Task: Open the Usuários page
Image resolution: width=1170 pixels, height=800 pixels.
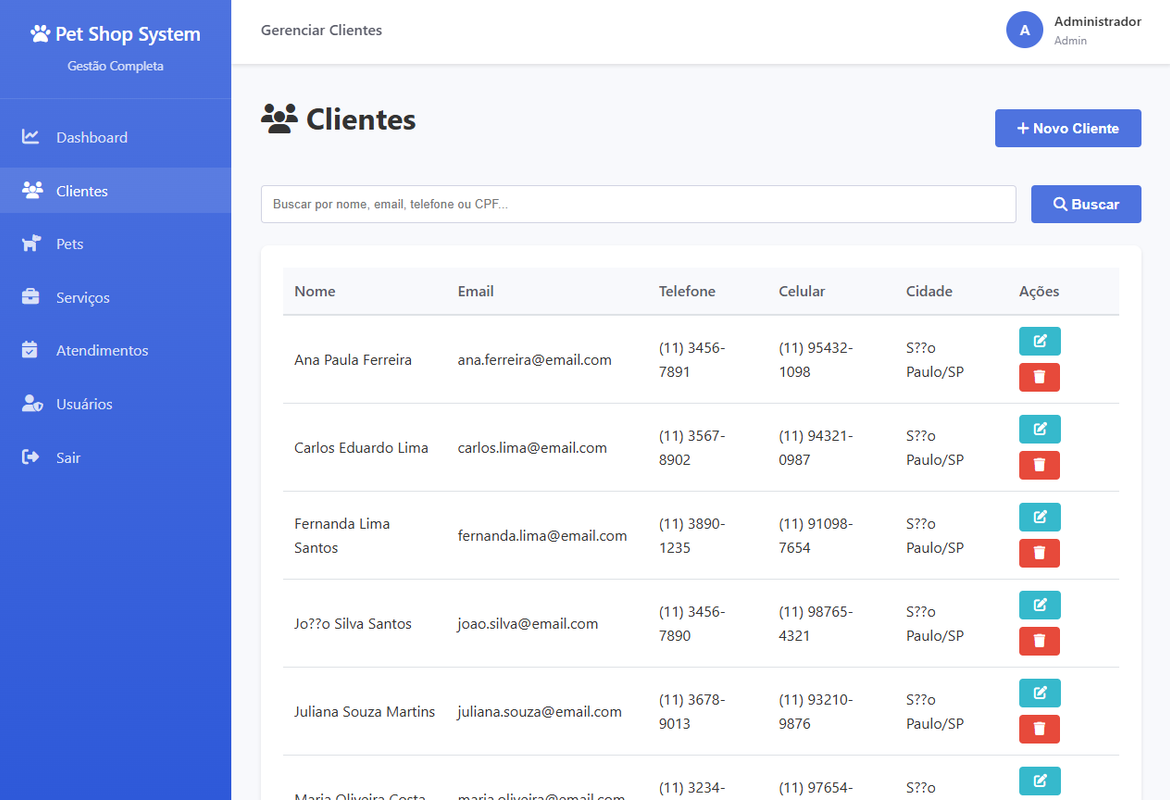Action: 116,404
